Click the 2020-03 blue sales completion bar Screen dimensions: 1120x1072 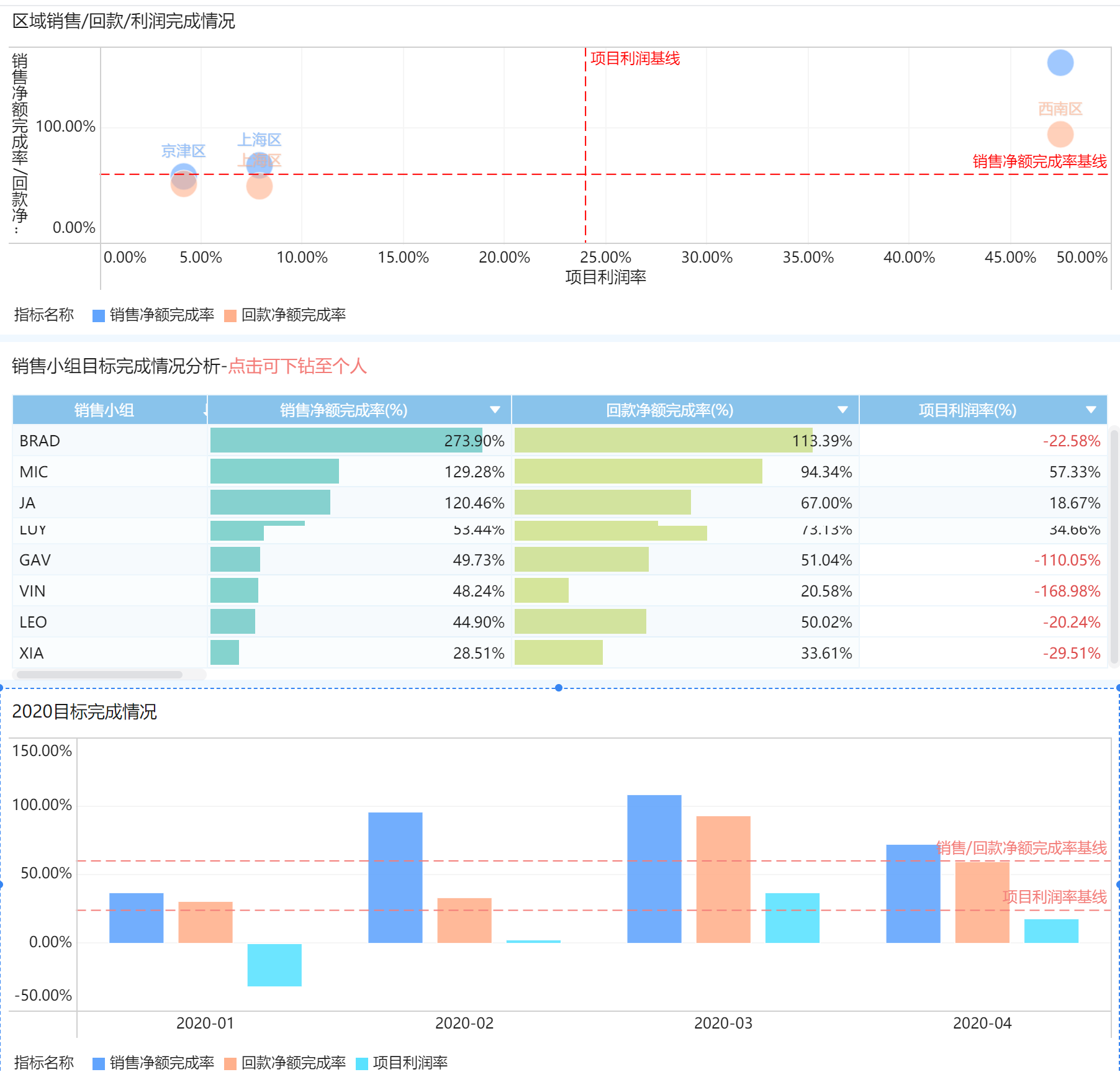tap(654, 868)
